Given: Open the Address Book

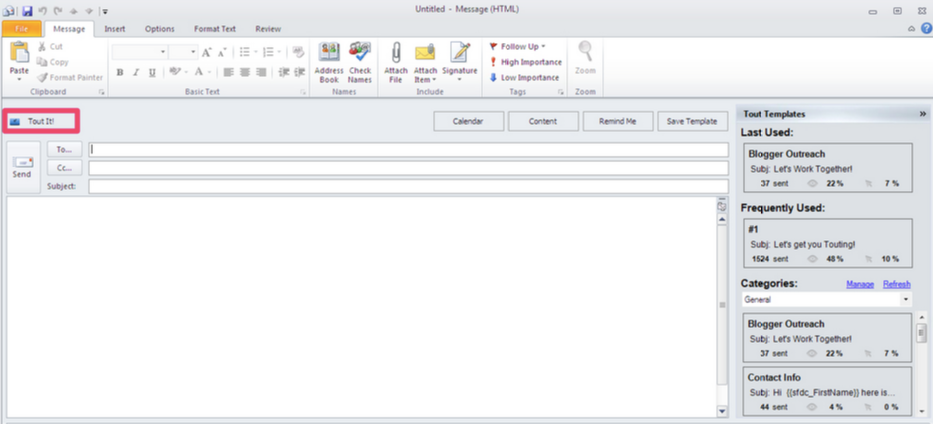Looking at the screenshot, I should [x=329, y=62].
